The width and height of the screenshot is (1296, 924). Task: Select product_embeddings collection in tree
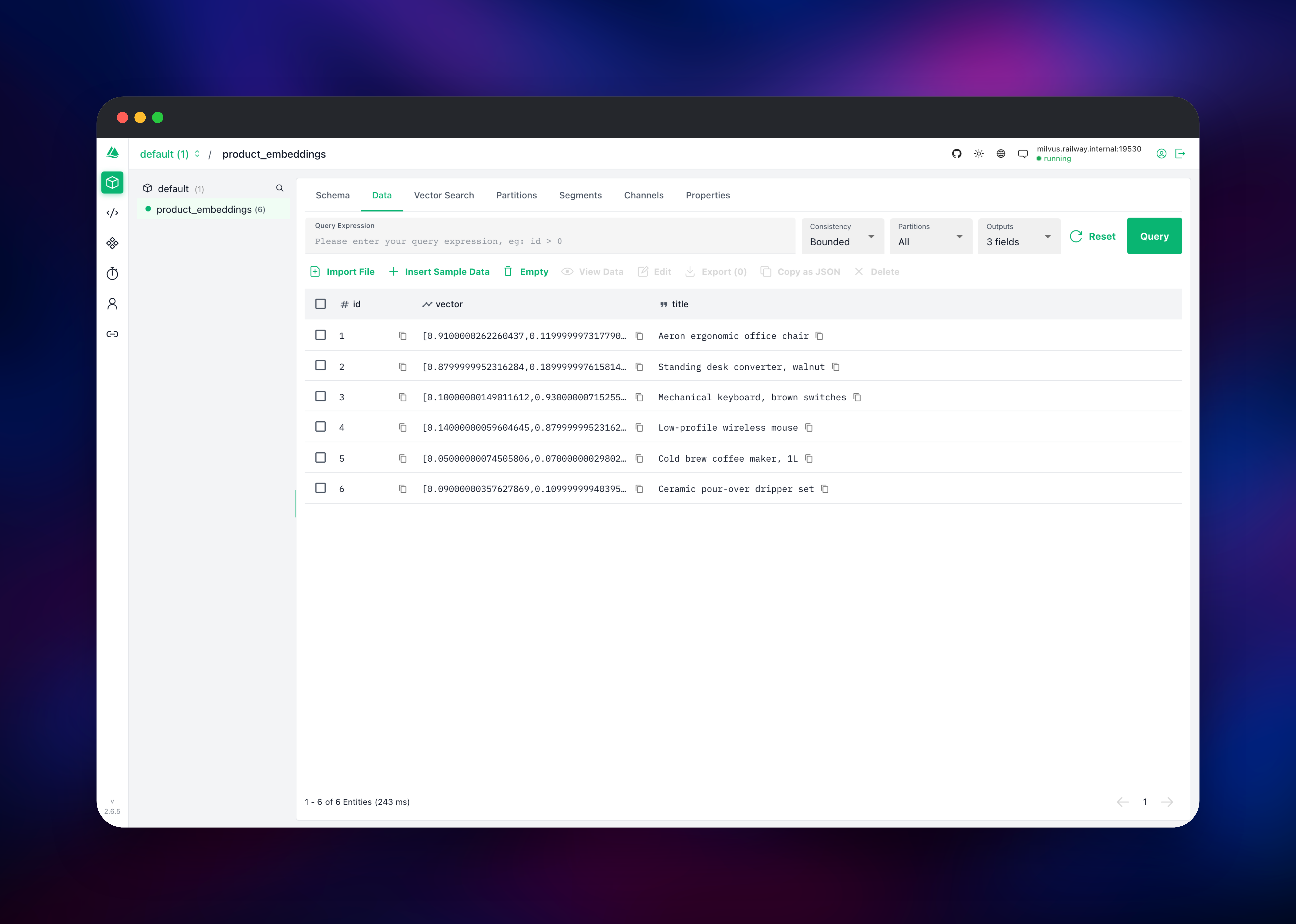click(x=213, y=209)
